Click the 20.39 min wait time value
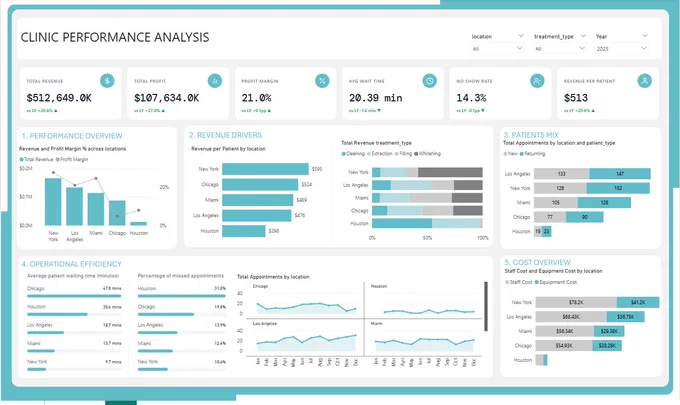 pos(376,98)
